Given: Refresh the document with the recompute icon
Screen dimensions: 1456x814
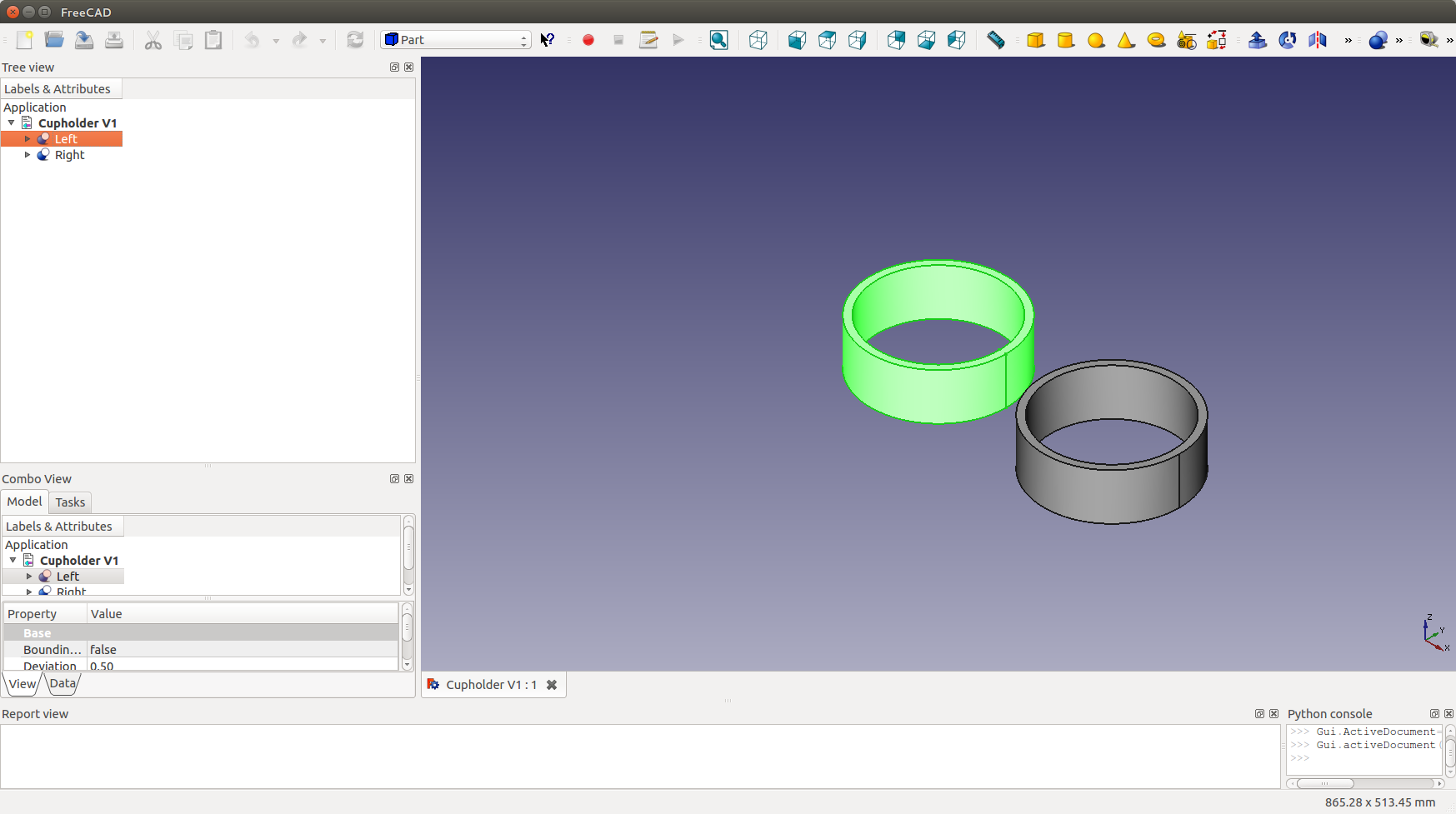Looking at the screenshot, I should 355,40.
